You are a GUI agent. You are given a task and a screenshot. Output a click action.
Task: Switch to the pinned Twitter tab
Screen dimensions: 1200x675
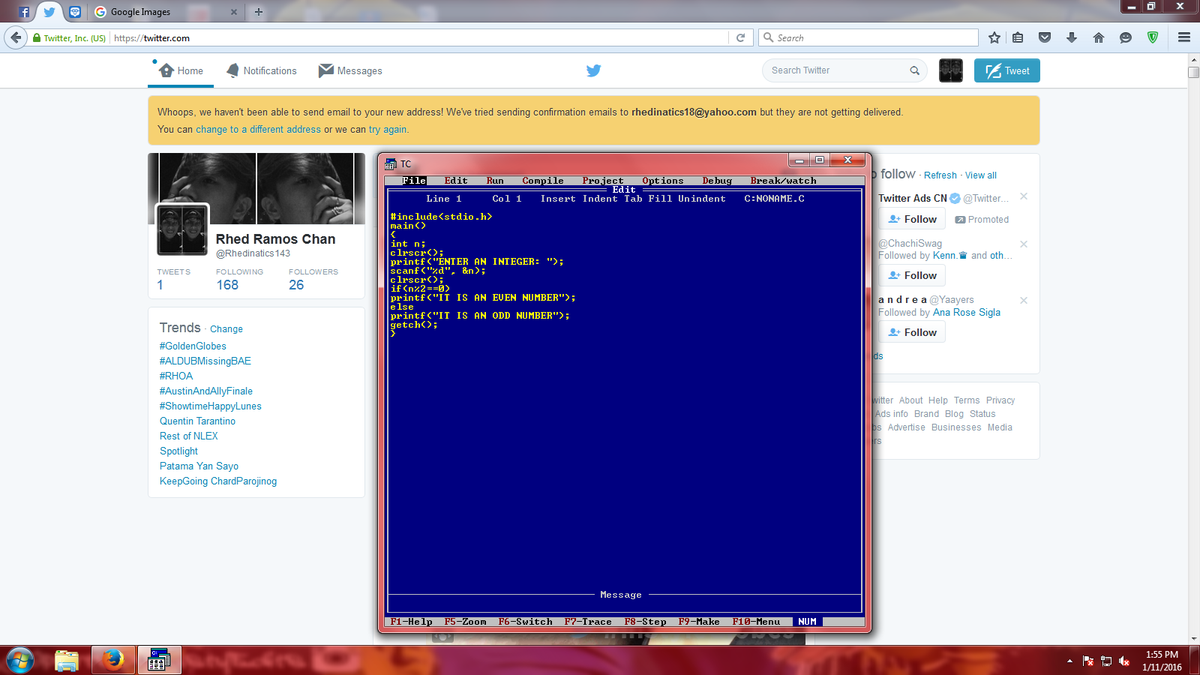[x=48, y=12]
